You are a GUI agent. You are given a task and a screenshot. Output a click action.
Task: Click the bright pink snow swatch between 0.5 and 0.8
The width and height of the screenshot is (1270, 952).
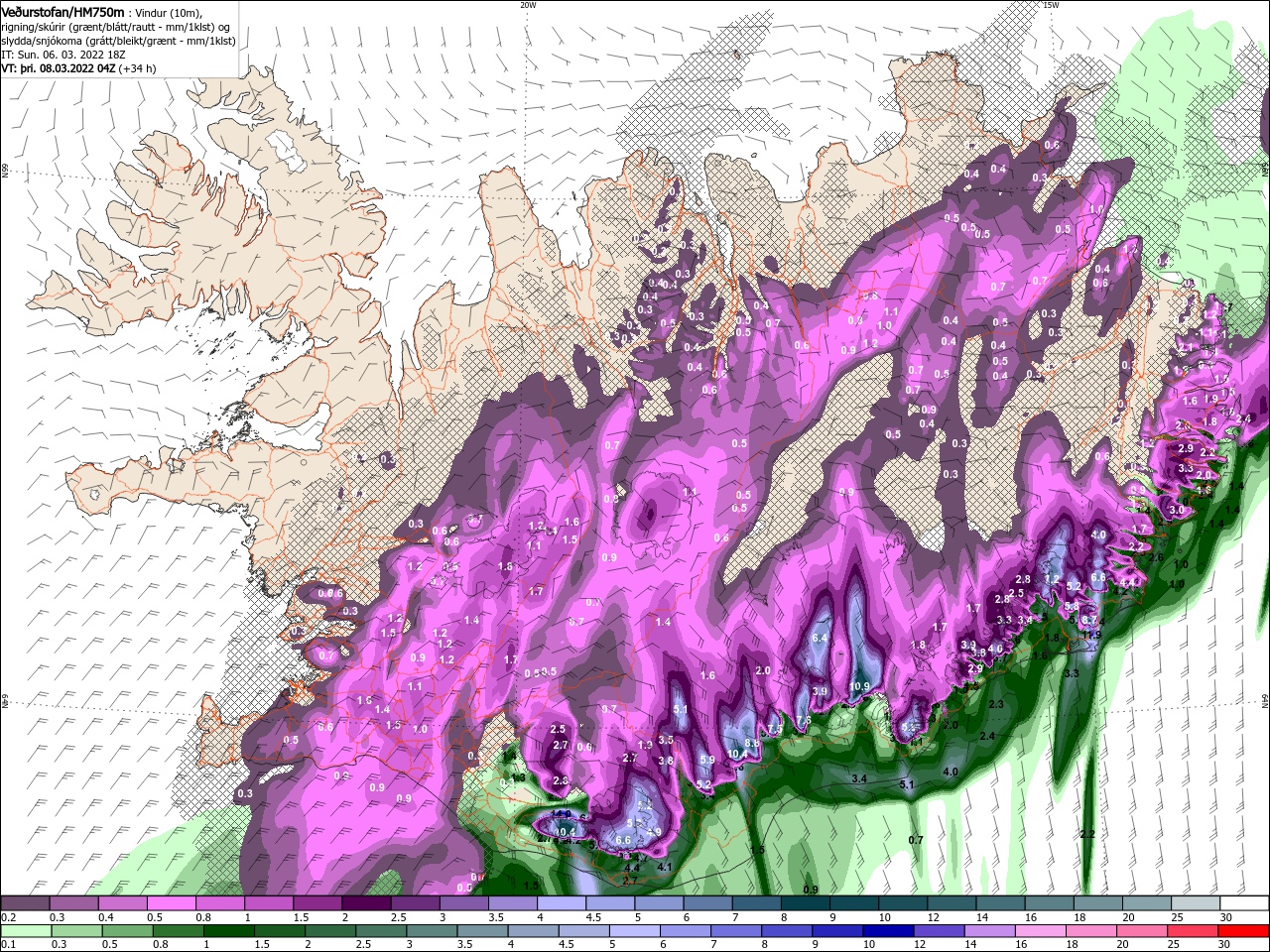click(171, 903)
